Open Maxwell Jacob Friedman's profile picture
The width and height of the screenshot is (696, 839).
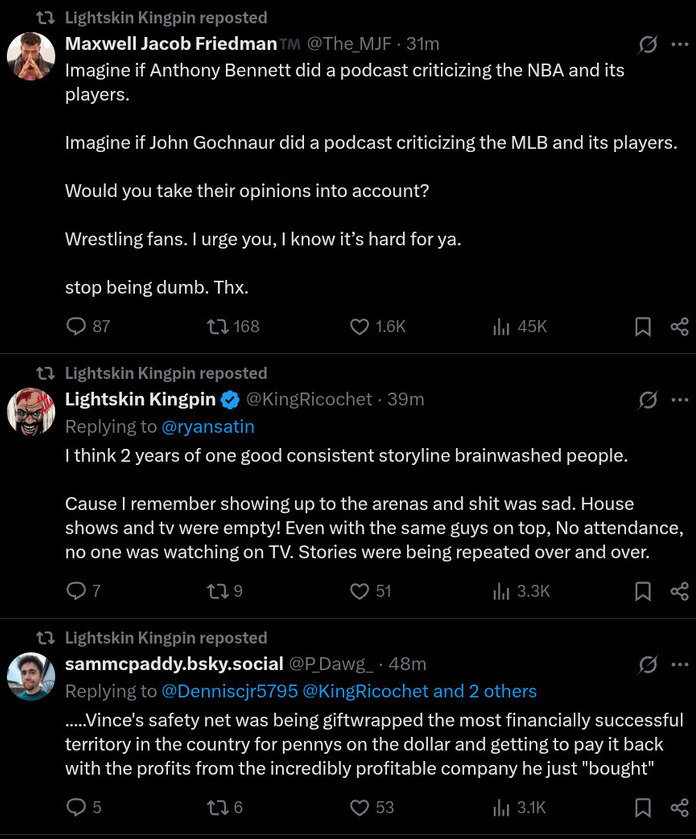point(31,56)
